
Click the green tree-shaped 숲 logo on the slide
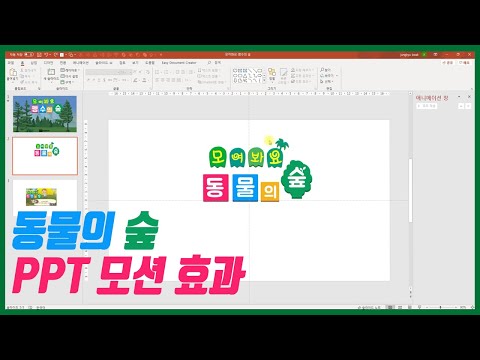[296, 179]
